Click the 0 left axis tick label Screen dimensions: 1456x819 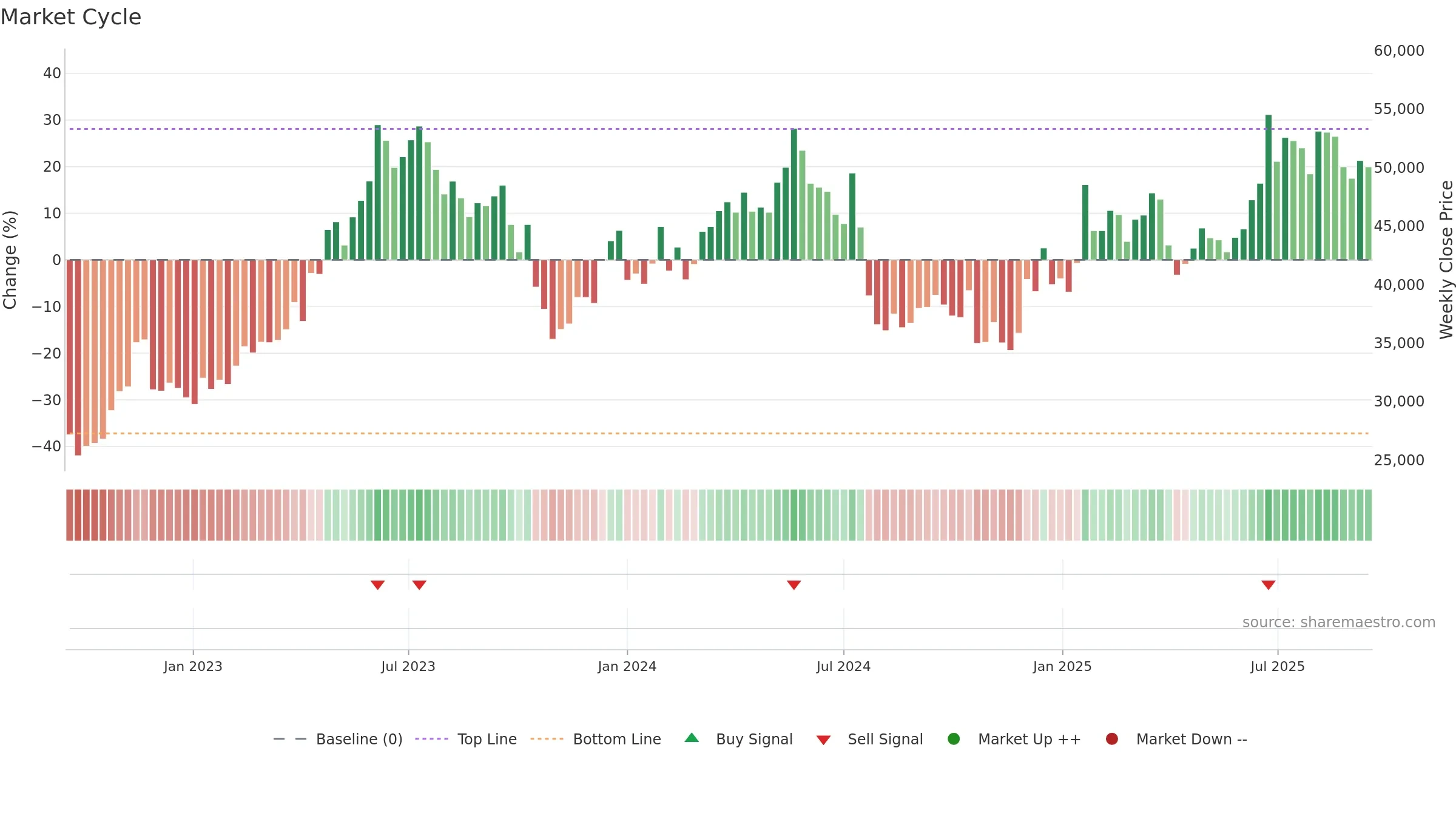click(57, 260)
